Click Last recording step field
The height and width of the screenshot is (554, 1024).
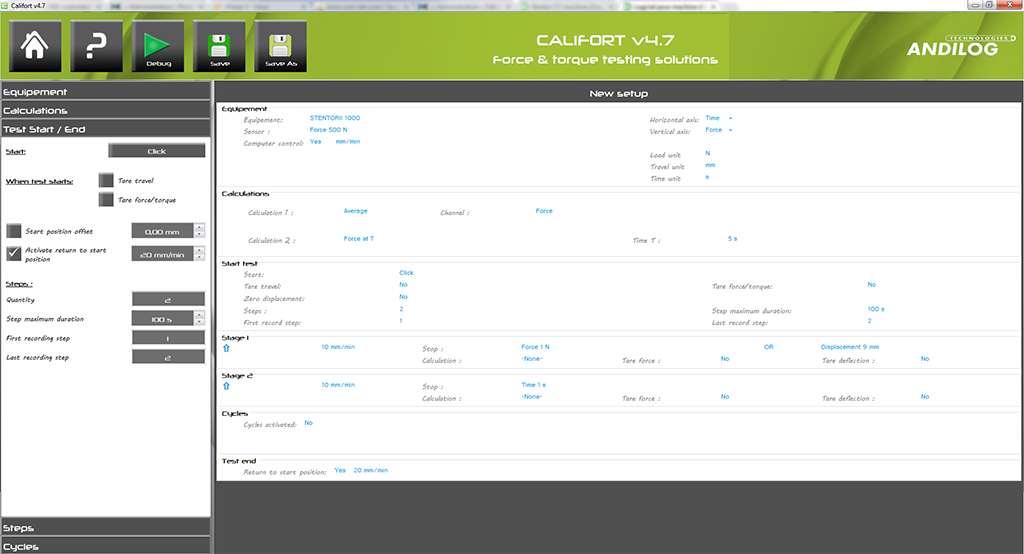pyautogui.click(x=168, y=357)
